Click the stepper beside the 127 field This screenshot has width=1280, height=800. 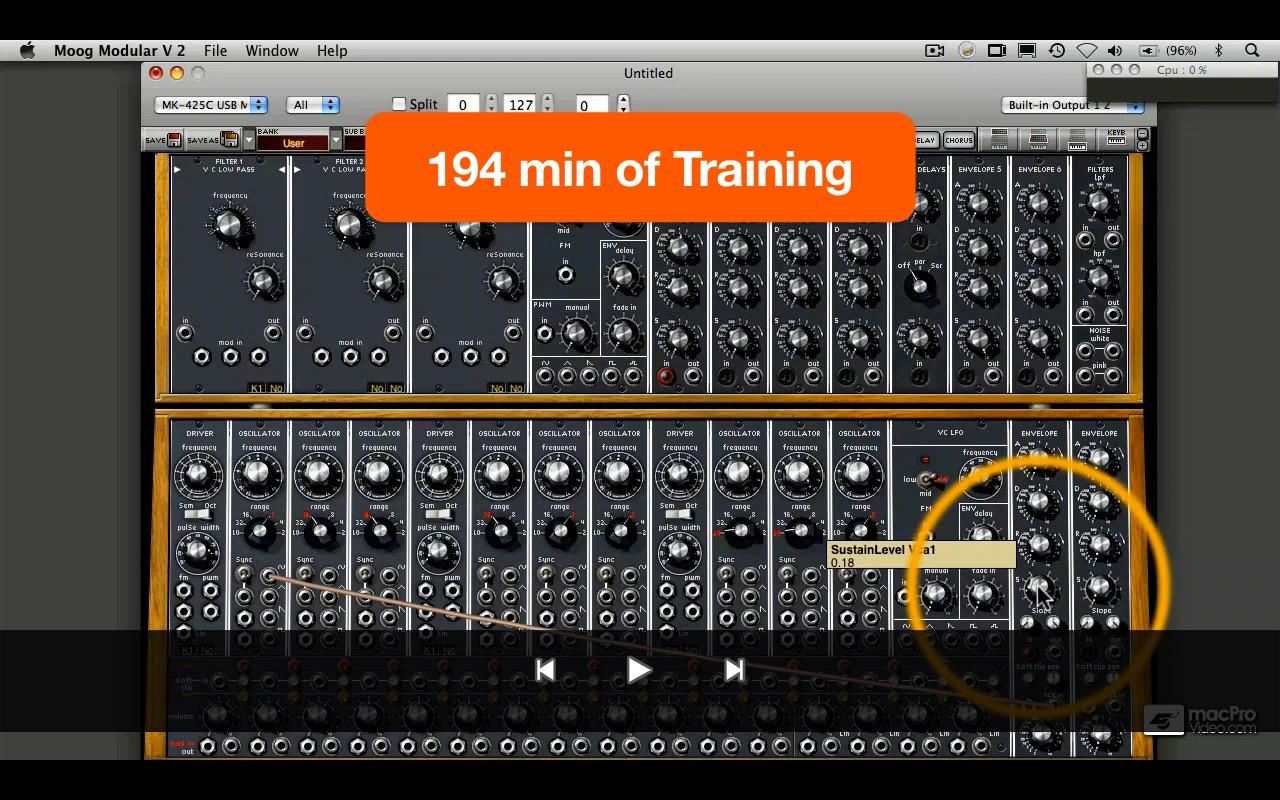[547, 104]
